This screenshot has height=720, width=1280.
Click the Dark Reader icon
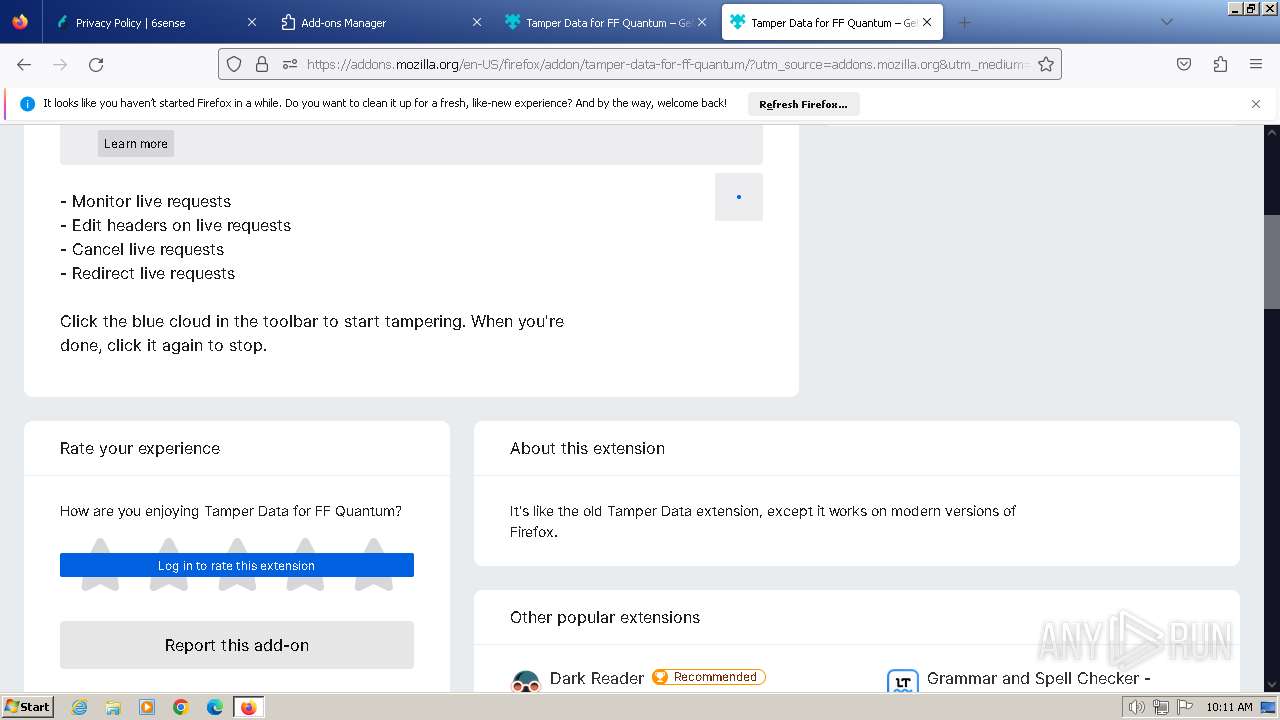[526, 680]
